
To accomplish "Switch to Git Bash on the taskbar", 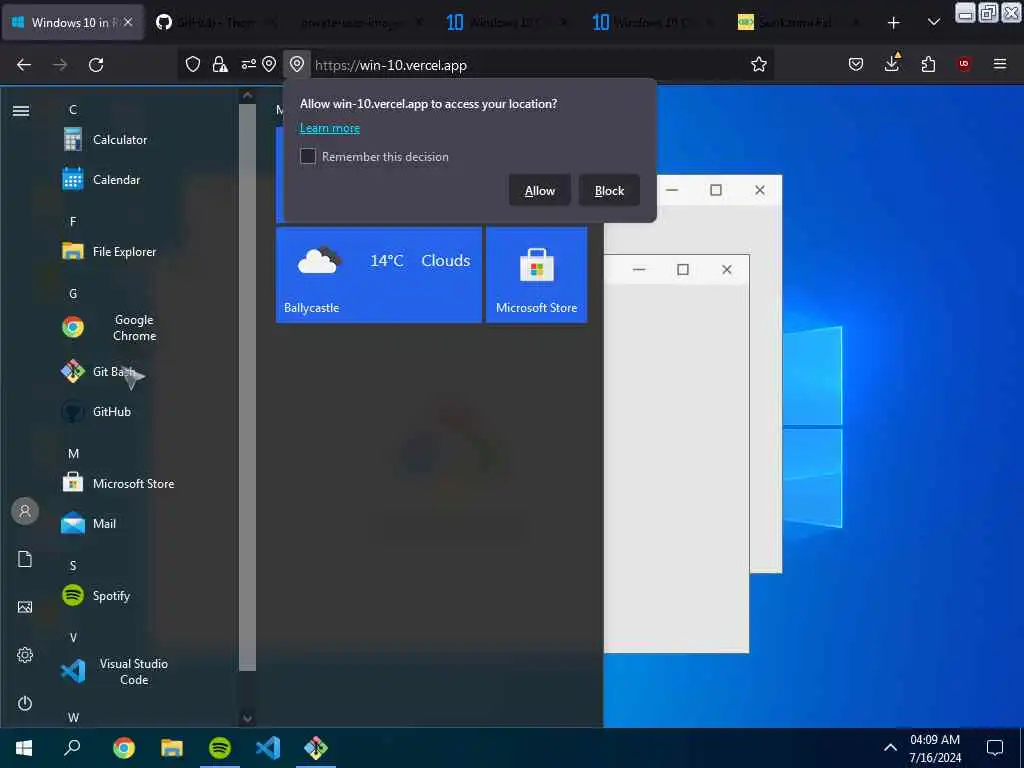I will 316,748.
